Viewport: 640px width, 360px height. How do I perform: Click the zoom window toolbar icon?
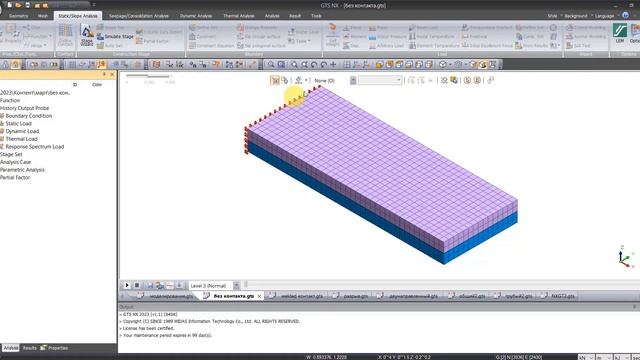pos(281,64)
